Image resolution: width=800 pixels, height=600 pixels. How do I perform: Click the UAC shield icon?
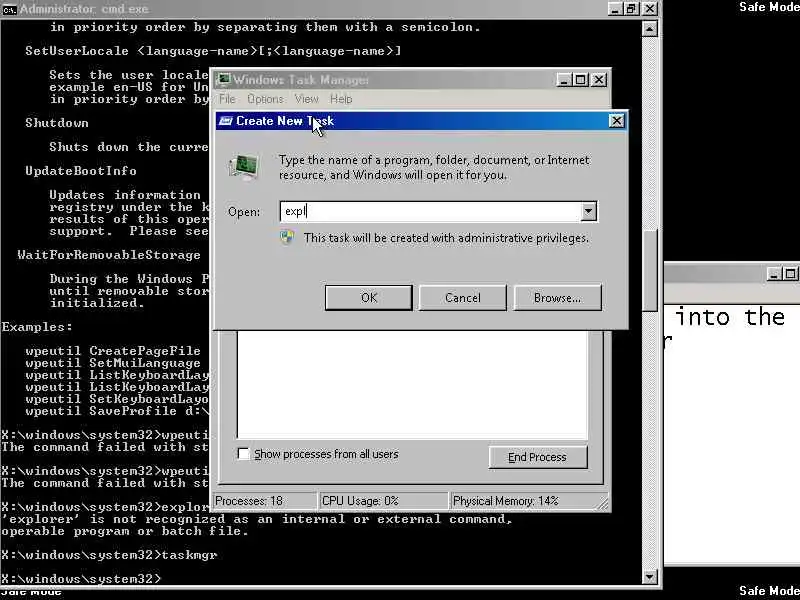pos(287,237)
